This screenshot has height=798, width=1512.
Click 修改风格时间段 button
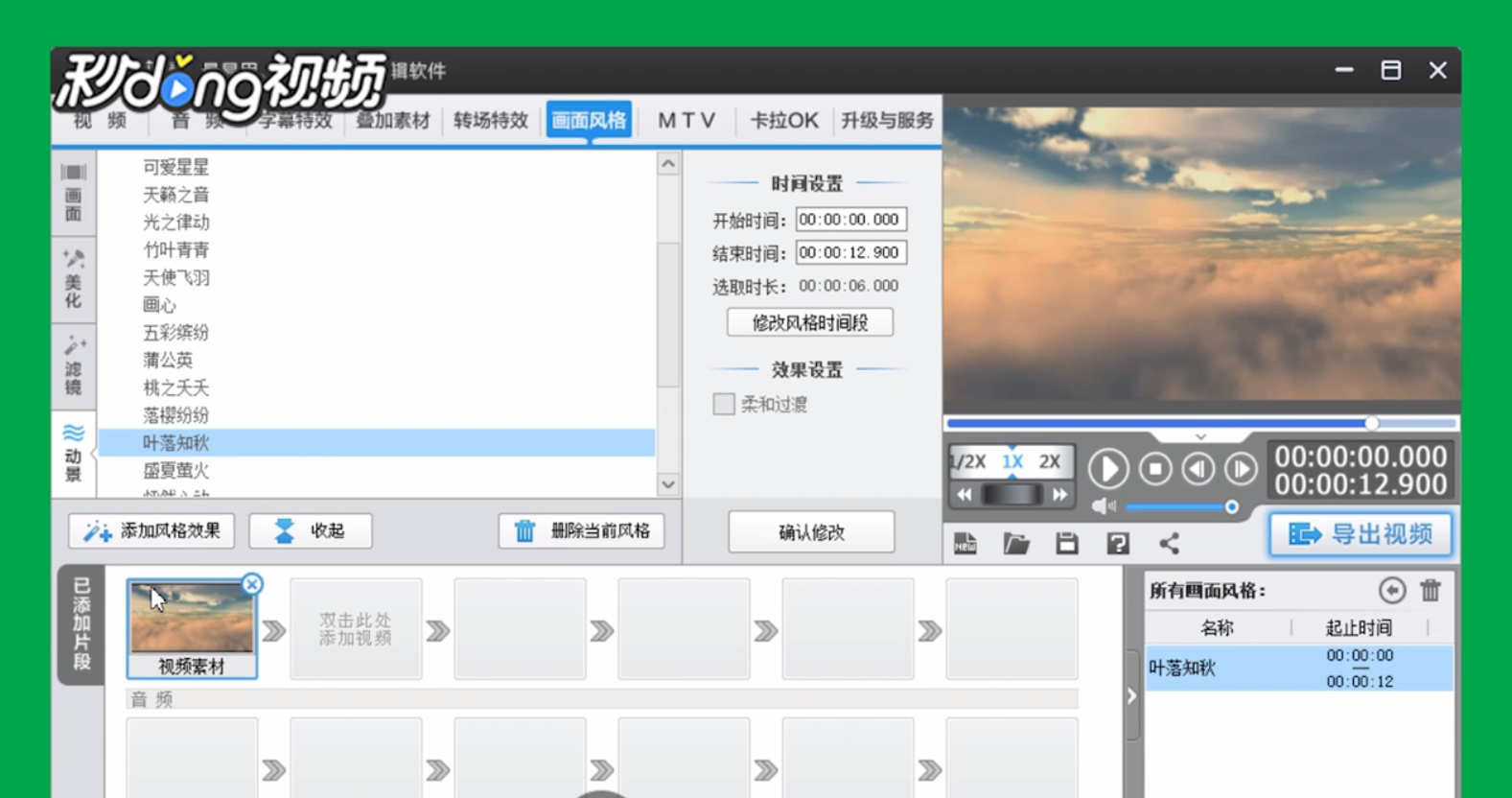pyautogui.click(x=810, y=322)
